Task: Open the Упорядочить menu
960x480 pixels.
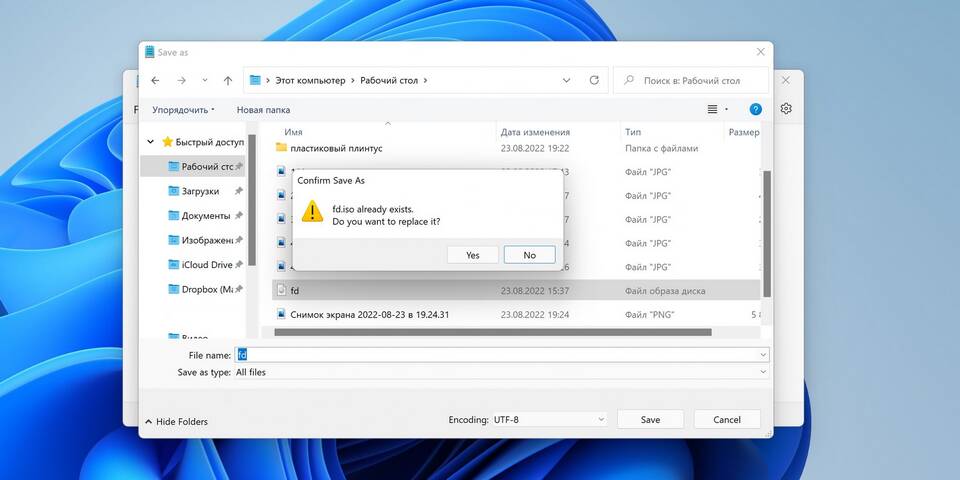Action: 183,110
